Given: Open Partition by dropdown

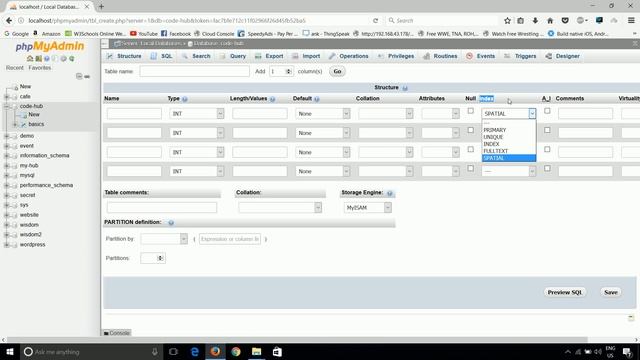Looking at the screenshot, I should (164, 239).
